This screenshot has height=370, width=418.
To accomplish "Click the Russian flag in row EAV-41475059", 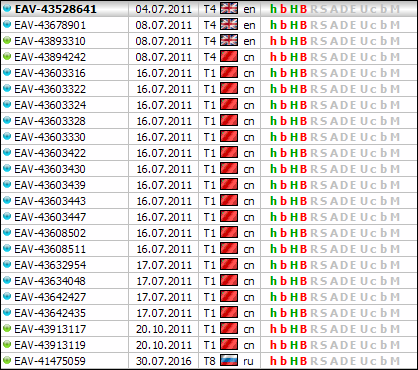I will pyautogui.click(x=229, y=360).
